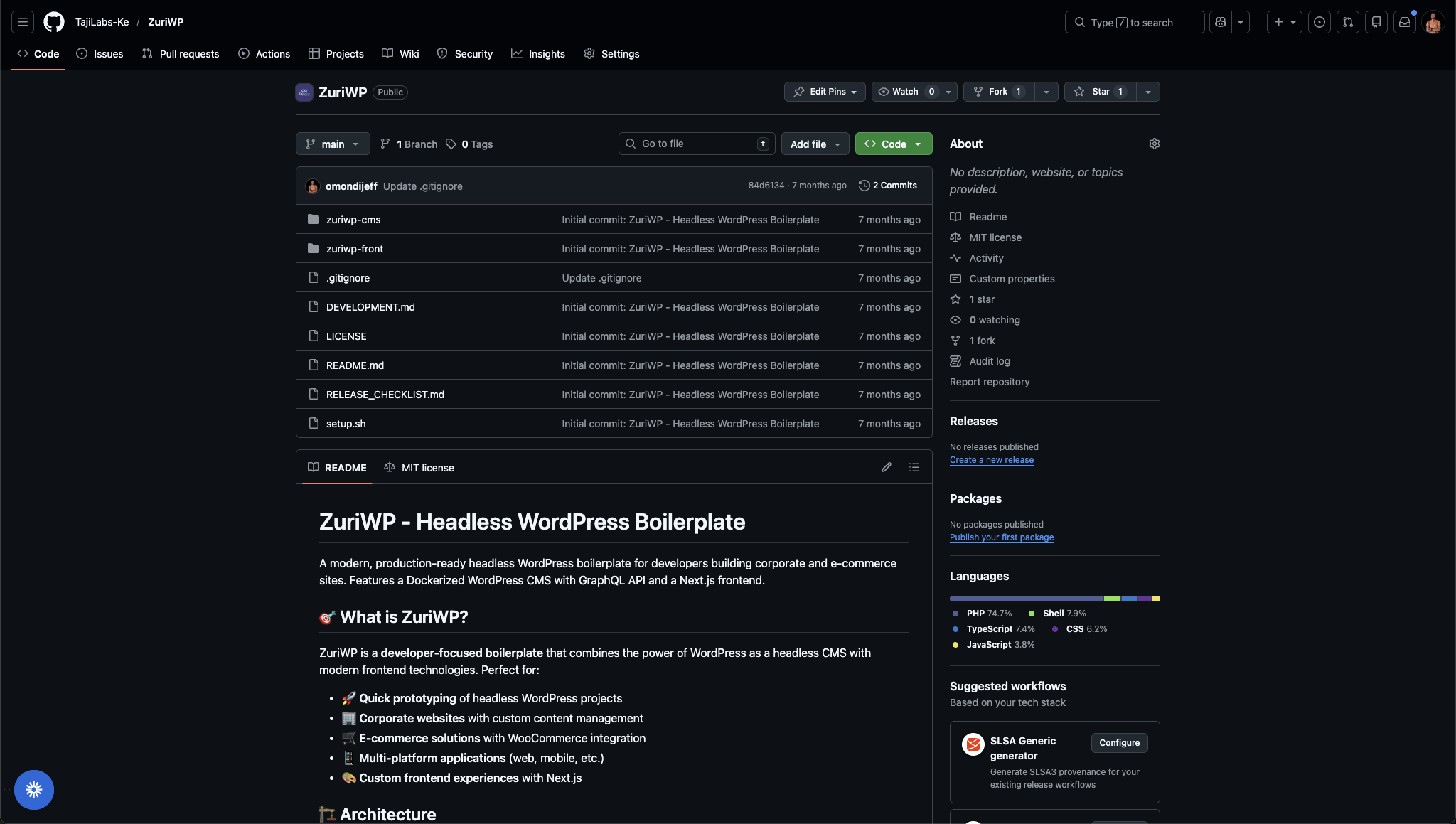Open the GitHub homepage logo

(x=54, y=22)
